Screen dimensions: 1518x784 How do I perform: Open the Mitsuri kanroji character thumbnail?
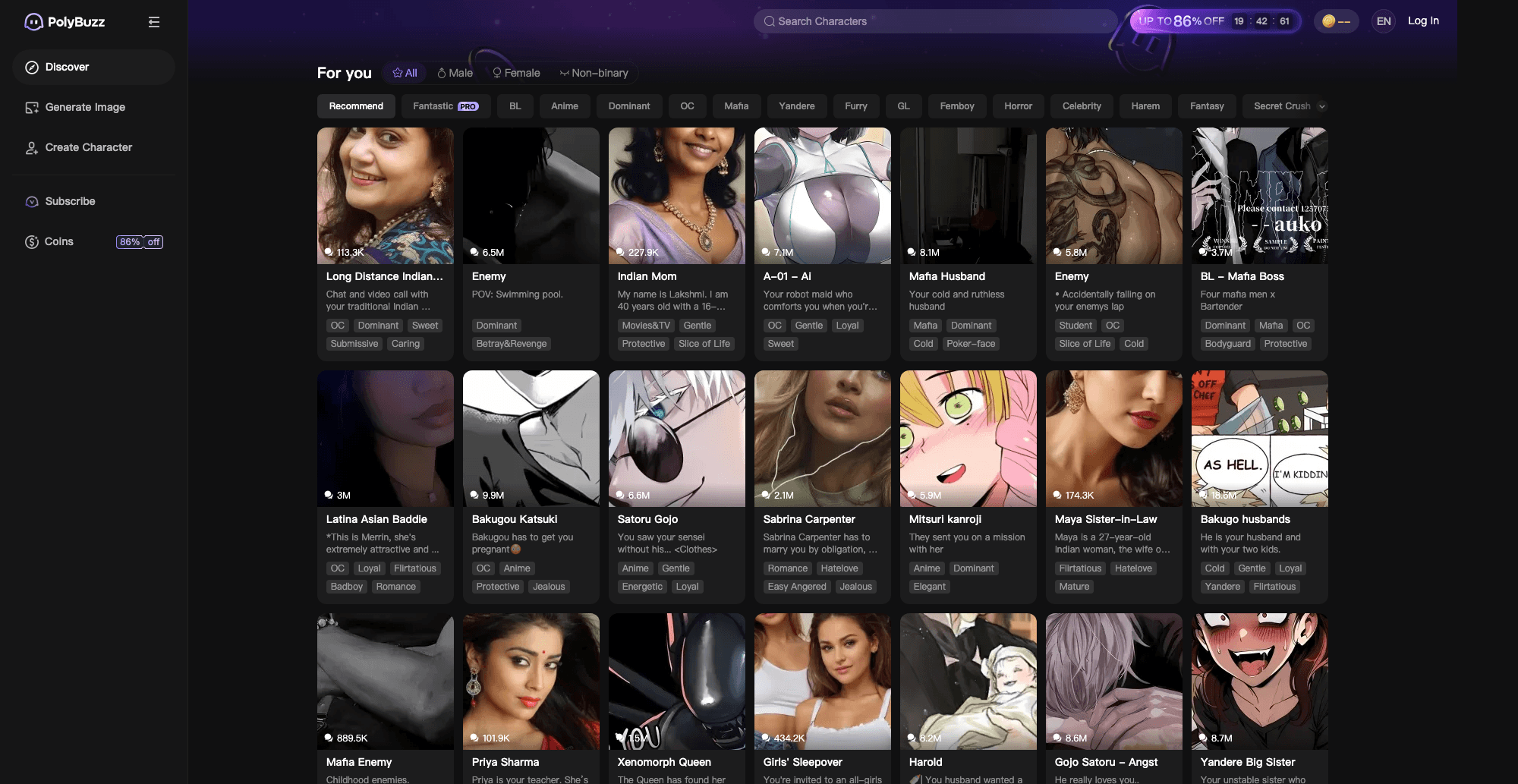[968, 439]
